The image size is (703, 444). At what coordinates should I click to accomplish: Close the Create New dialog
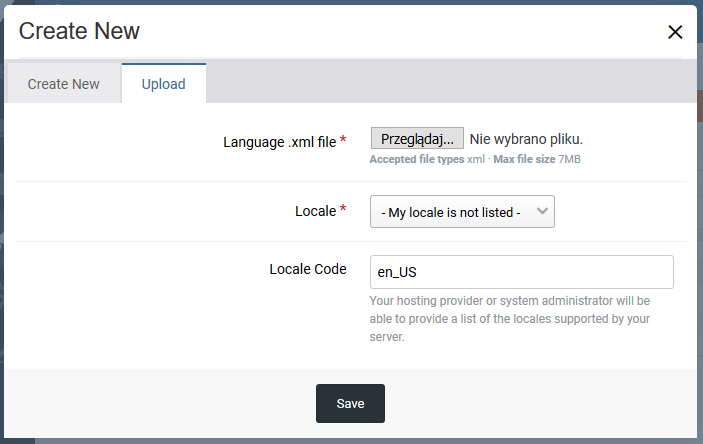(x=675, y=32)
